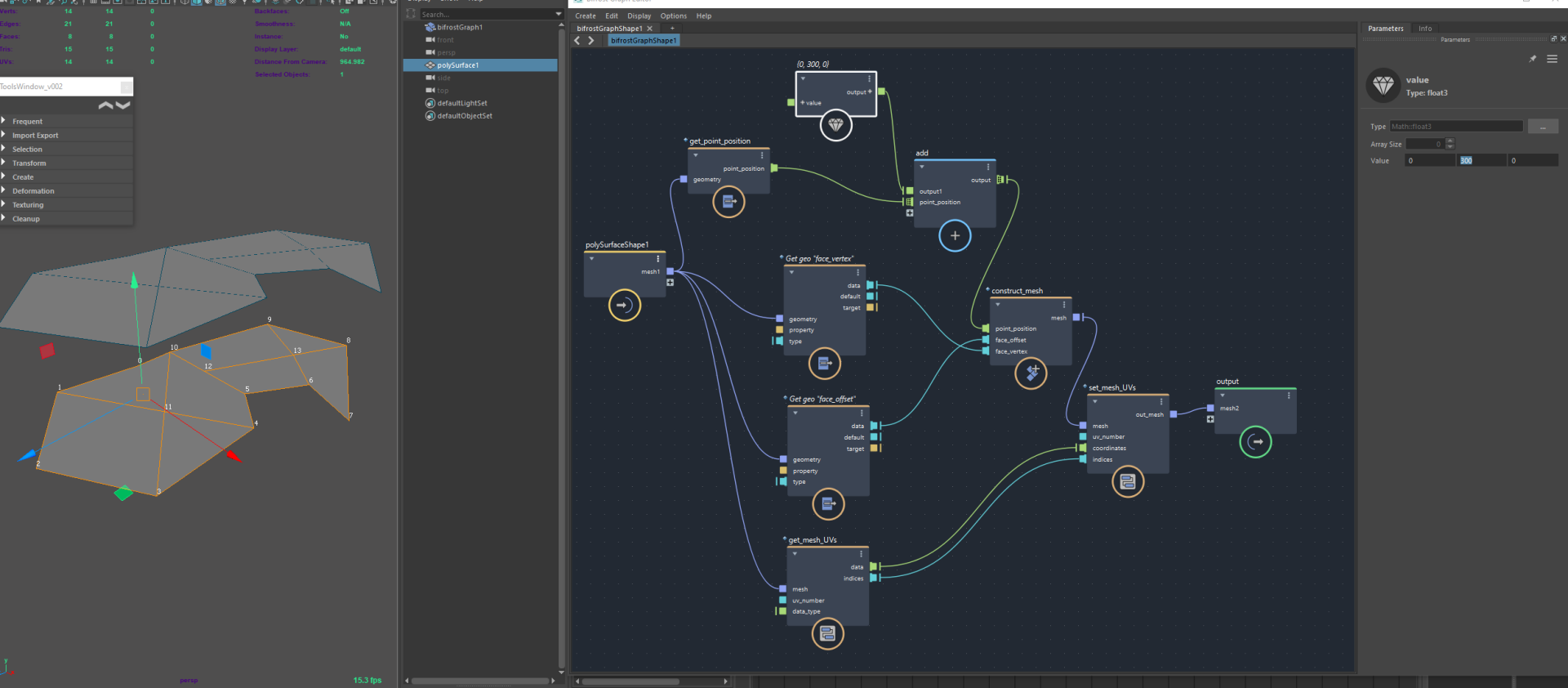This screenshot has height=688, width=1568.
Task: Expand the Deformation section
Action: pos(33,191)
